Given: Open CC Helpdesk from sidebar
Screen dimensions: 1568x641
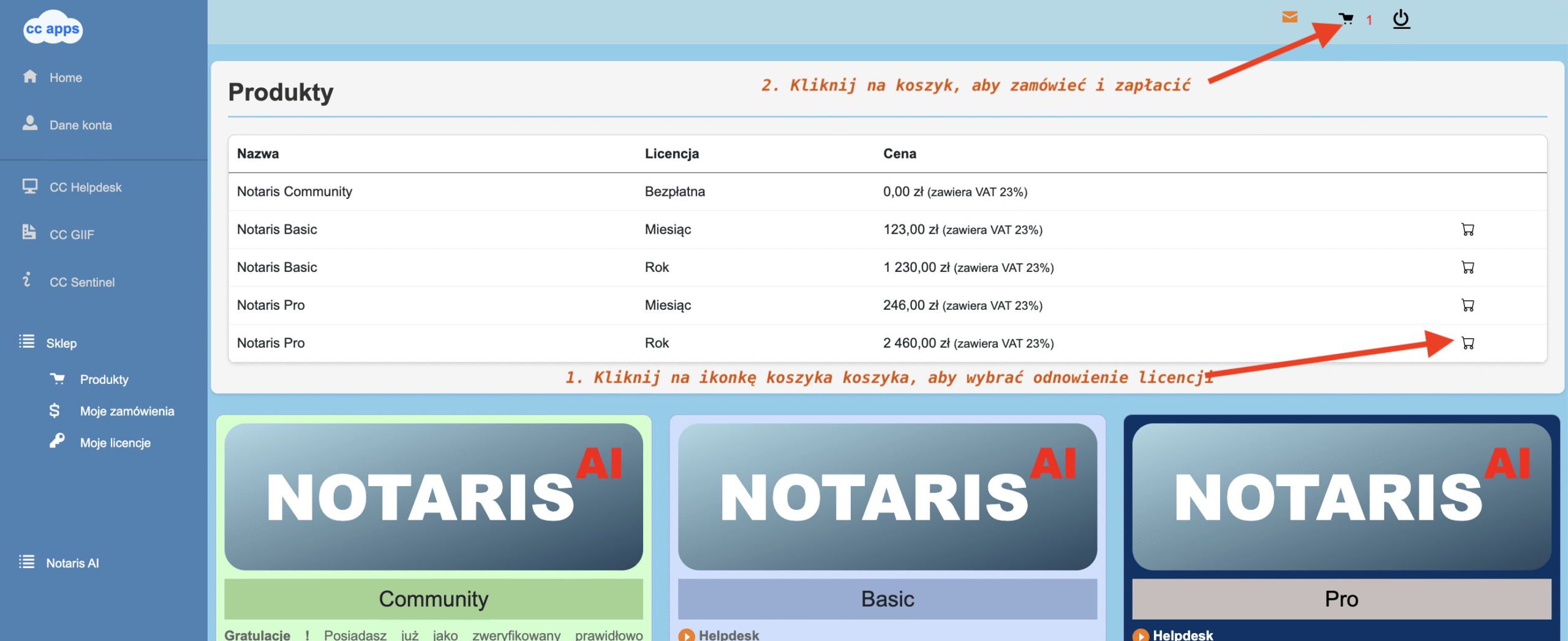Looking at the screenshot, I should click(85, 187).
